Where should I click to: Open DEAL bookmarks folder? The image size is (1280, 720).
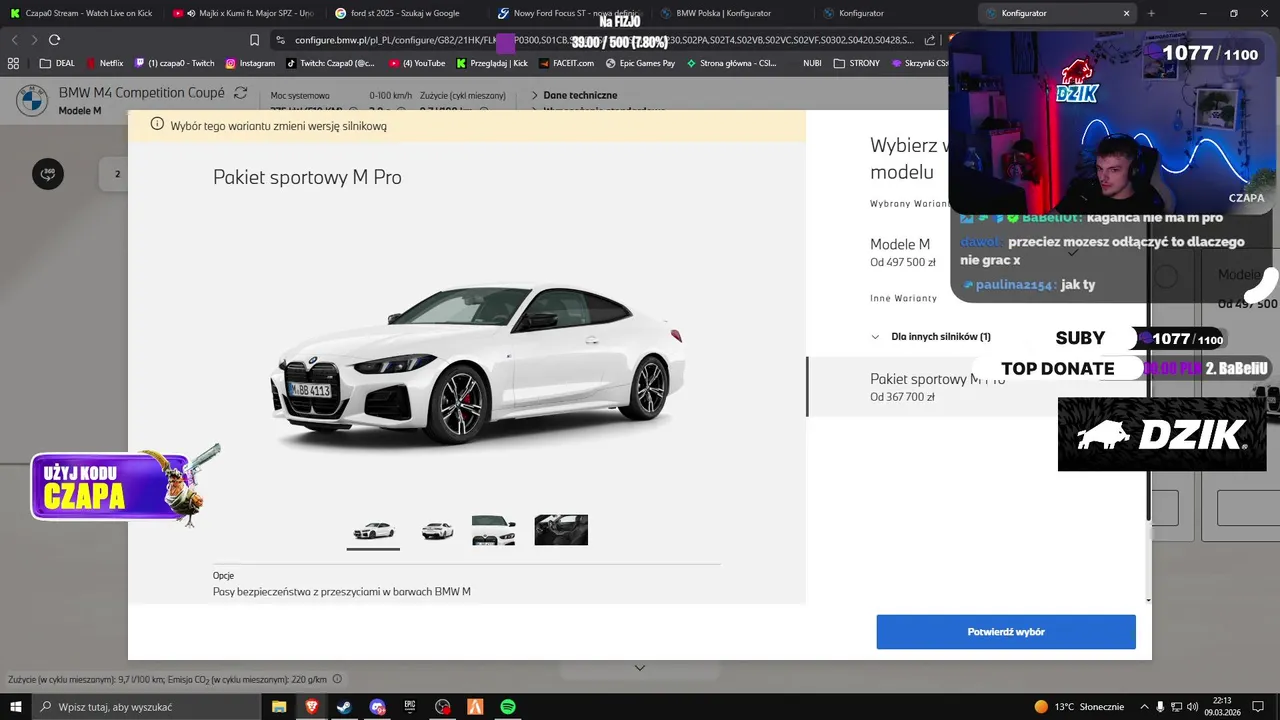(x=57, y=63)
